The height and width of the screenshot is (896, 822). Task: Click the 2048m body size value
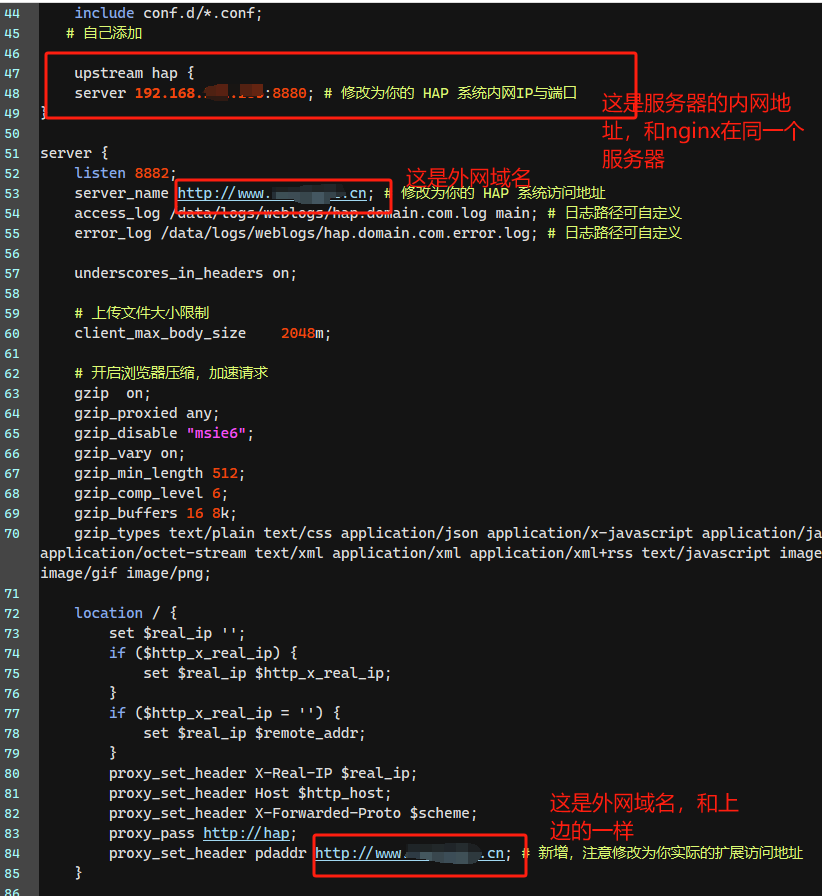pos(305,333)
